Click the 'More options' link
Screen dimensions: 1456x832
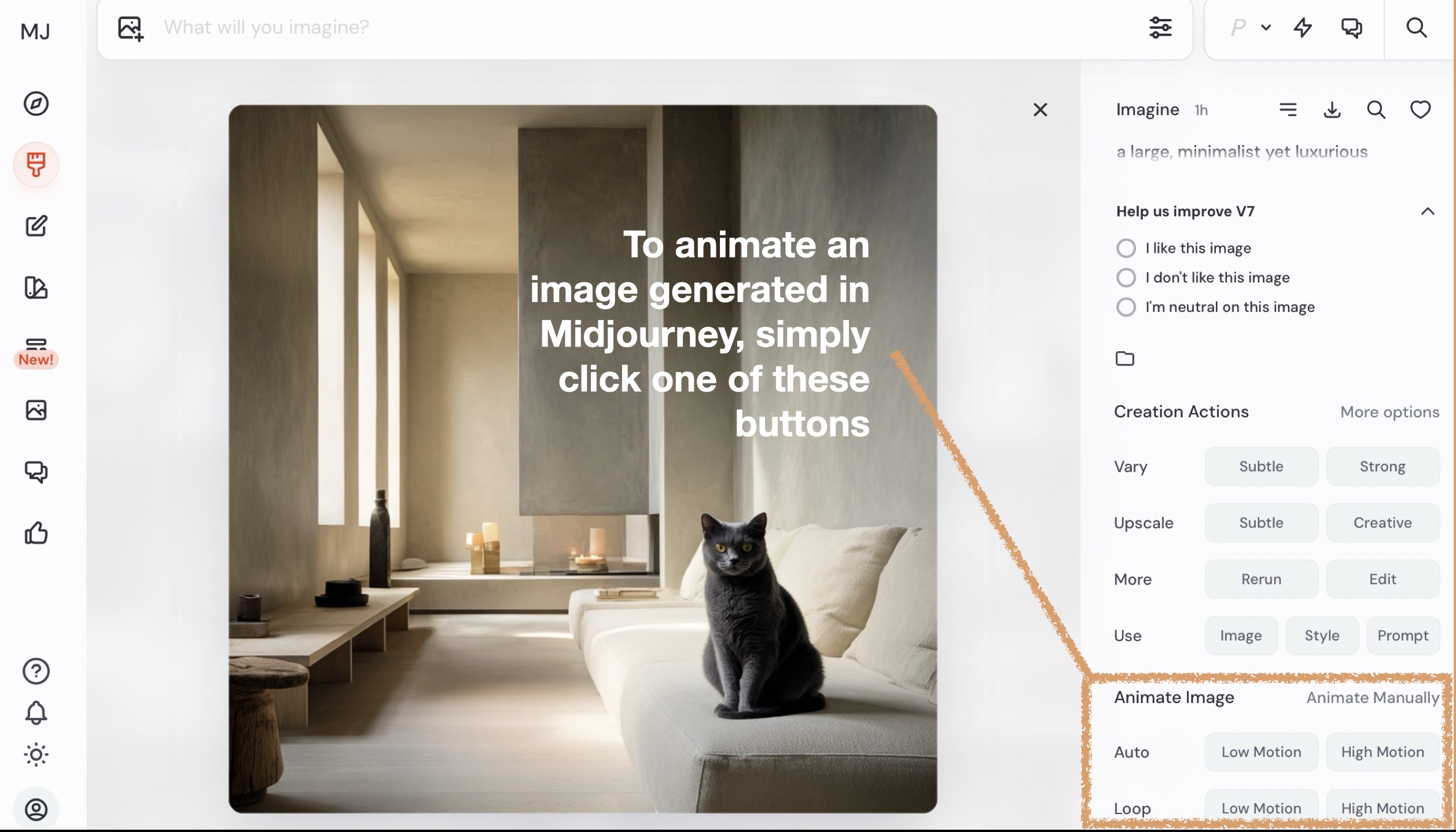click(1389, 412)
